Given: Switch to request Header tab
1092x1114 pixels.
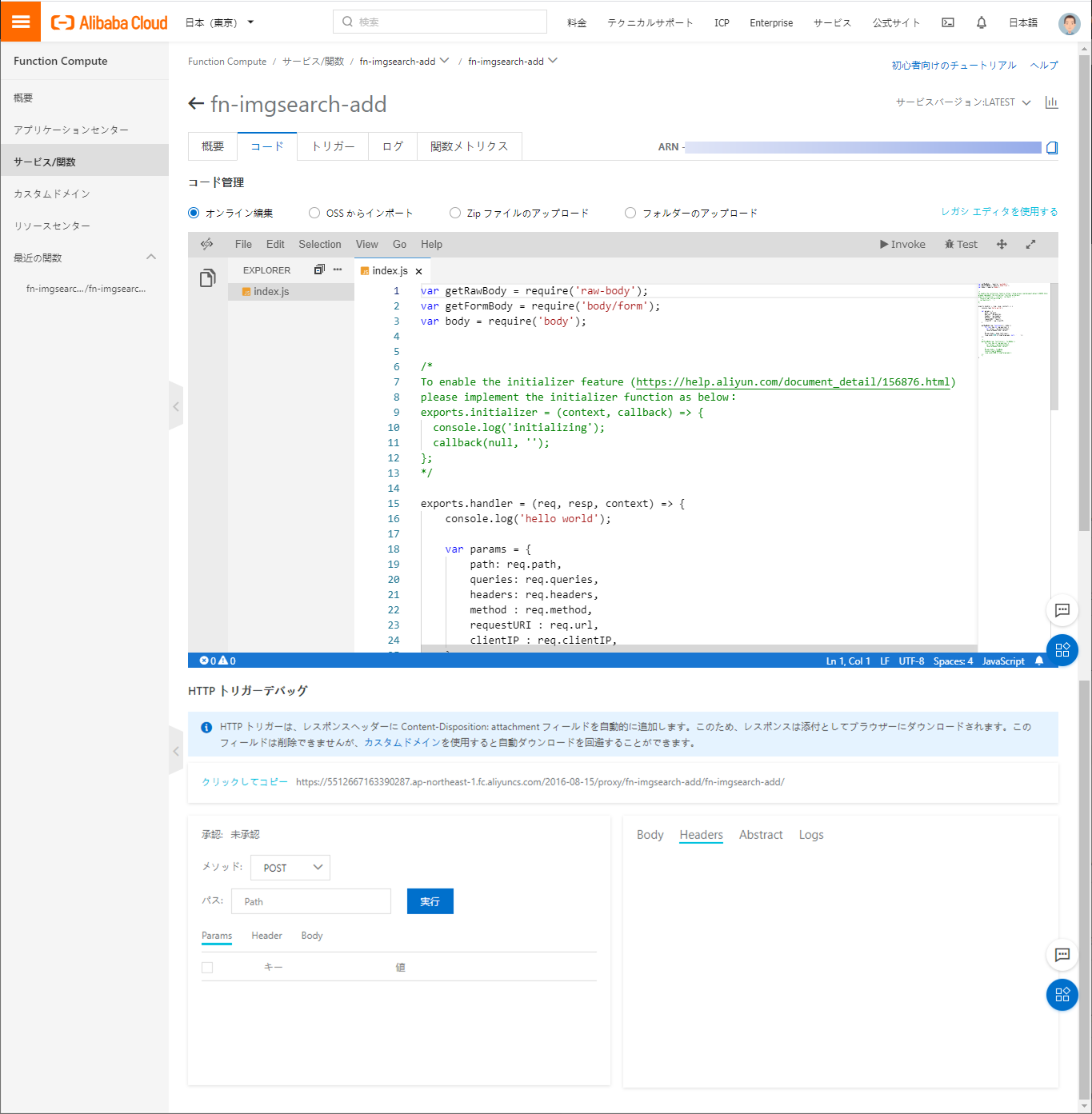Looking at the screenshot, I should coord(266,936).
